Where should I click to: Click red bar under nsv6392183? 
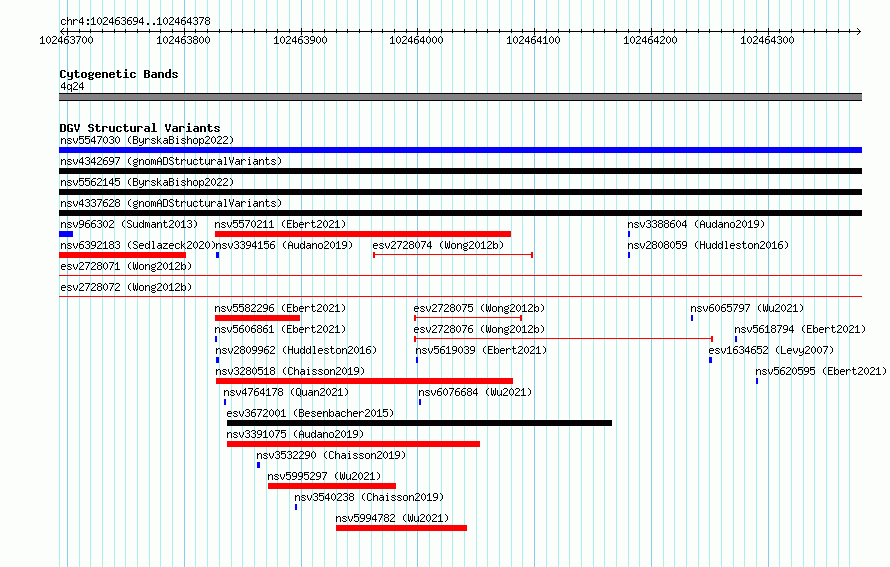[x=122, y=255]
